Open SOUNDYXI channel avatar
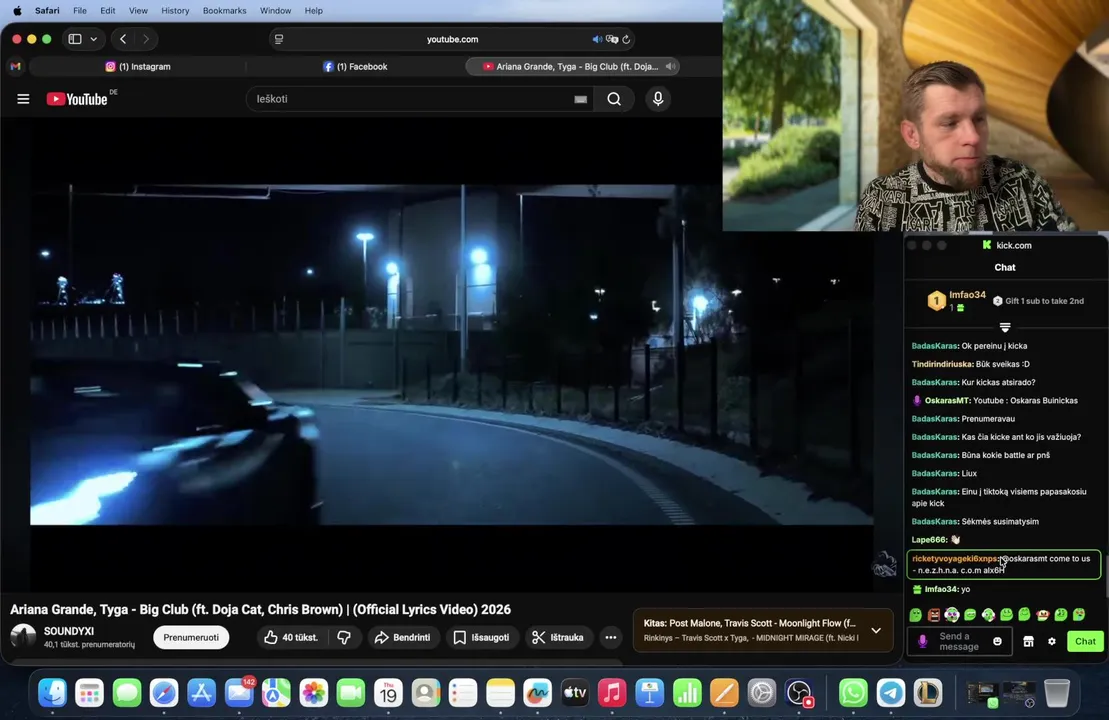1109x720 pixels. pos(23,637)
